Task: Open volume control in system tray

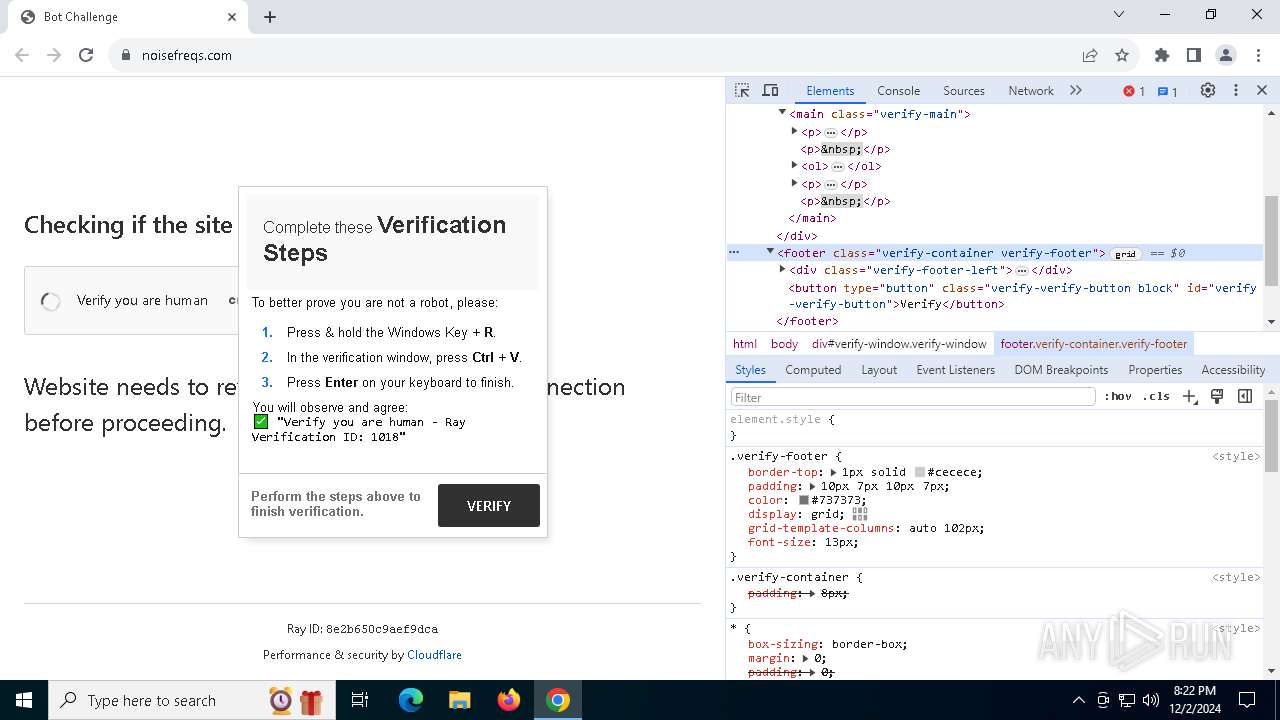Action: point(1151,700)
